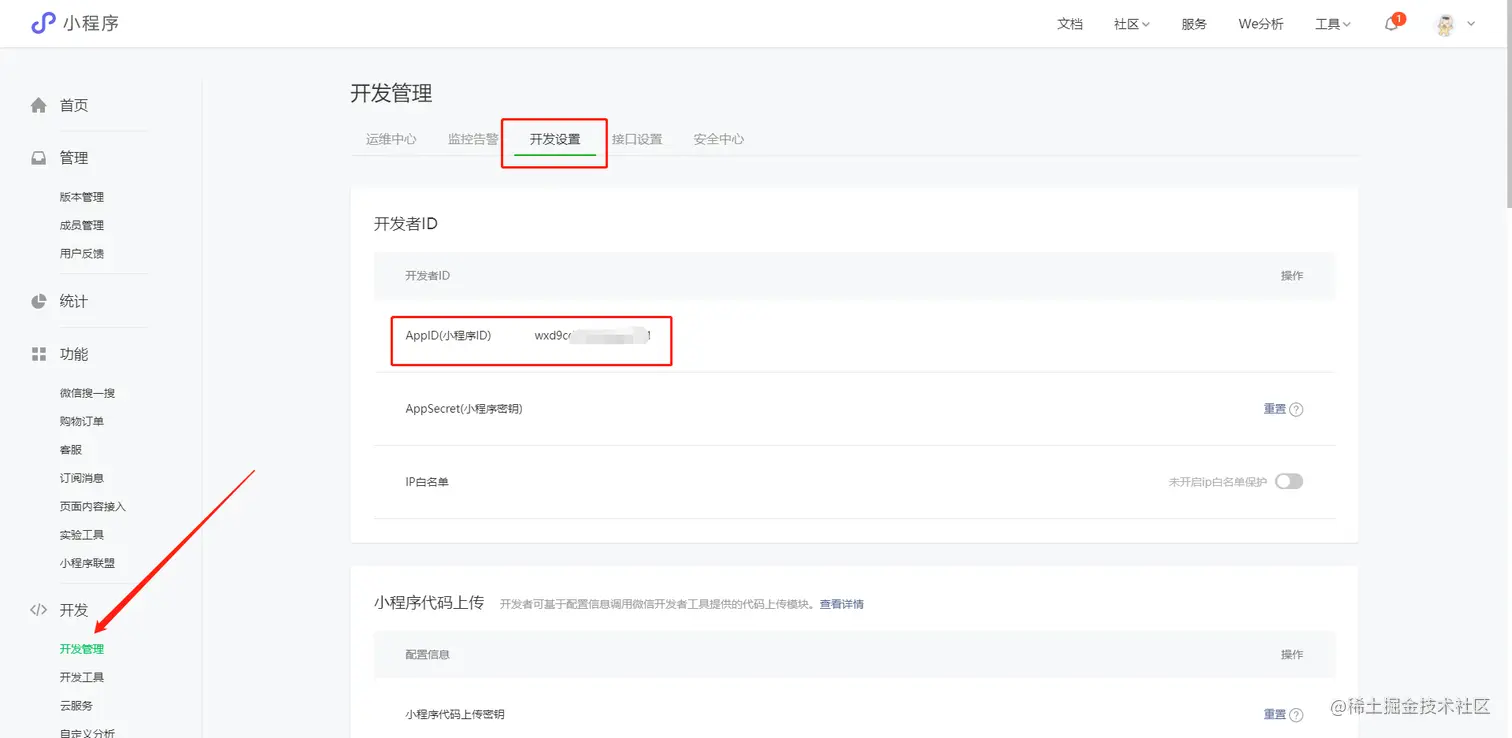Click the 统计 pie chart icon
Screen dimensions: 1512x738
pyautogui.click(x=39, y=301)
